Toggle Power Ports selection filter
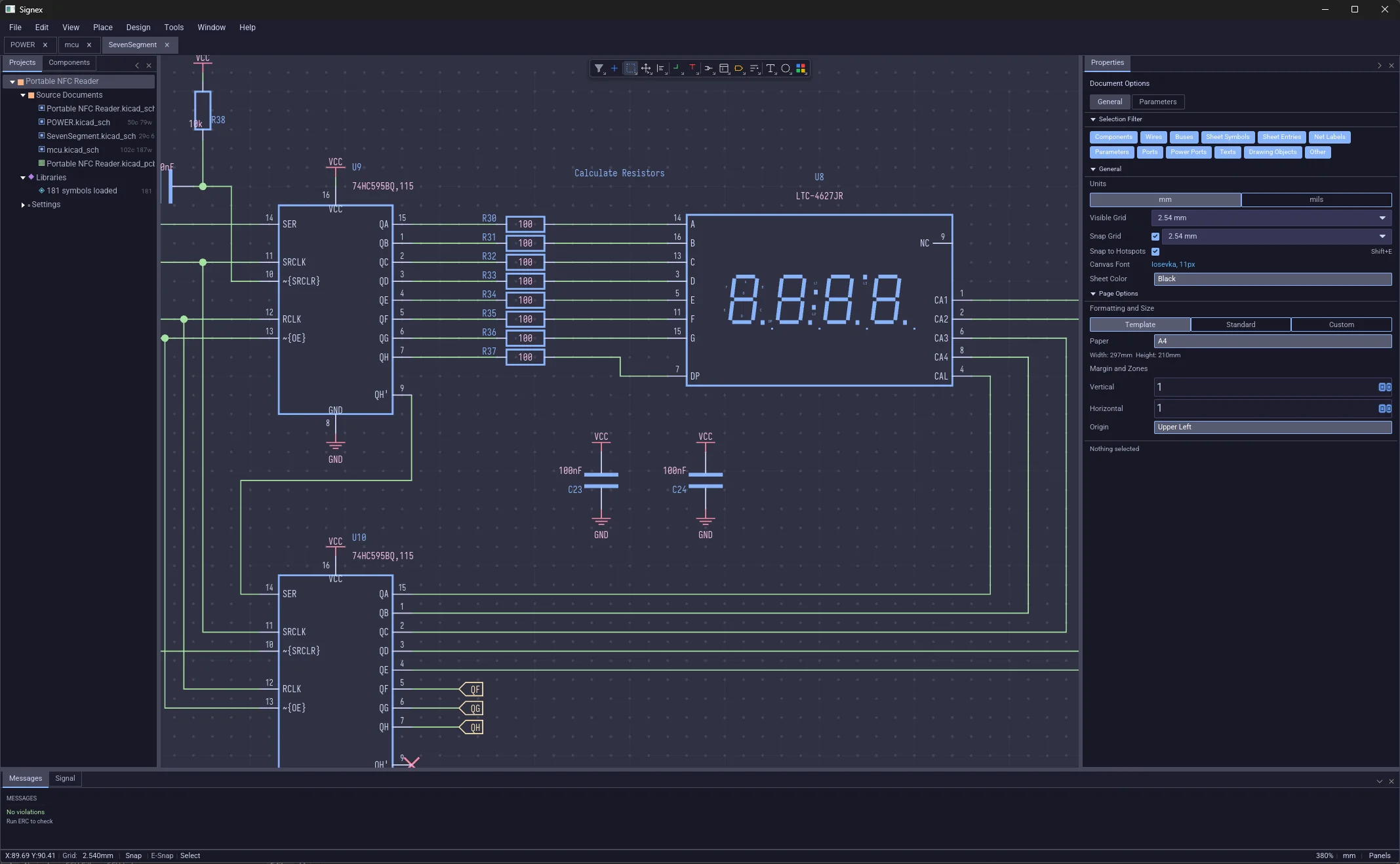Viewport: 1400px width, 864px height. (x=1188, y=152)
